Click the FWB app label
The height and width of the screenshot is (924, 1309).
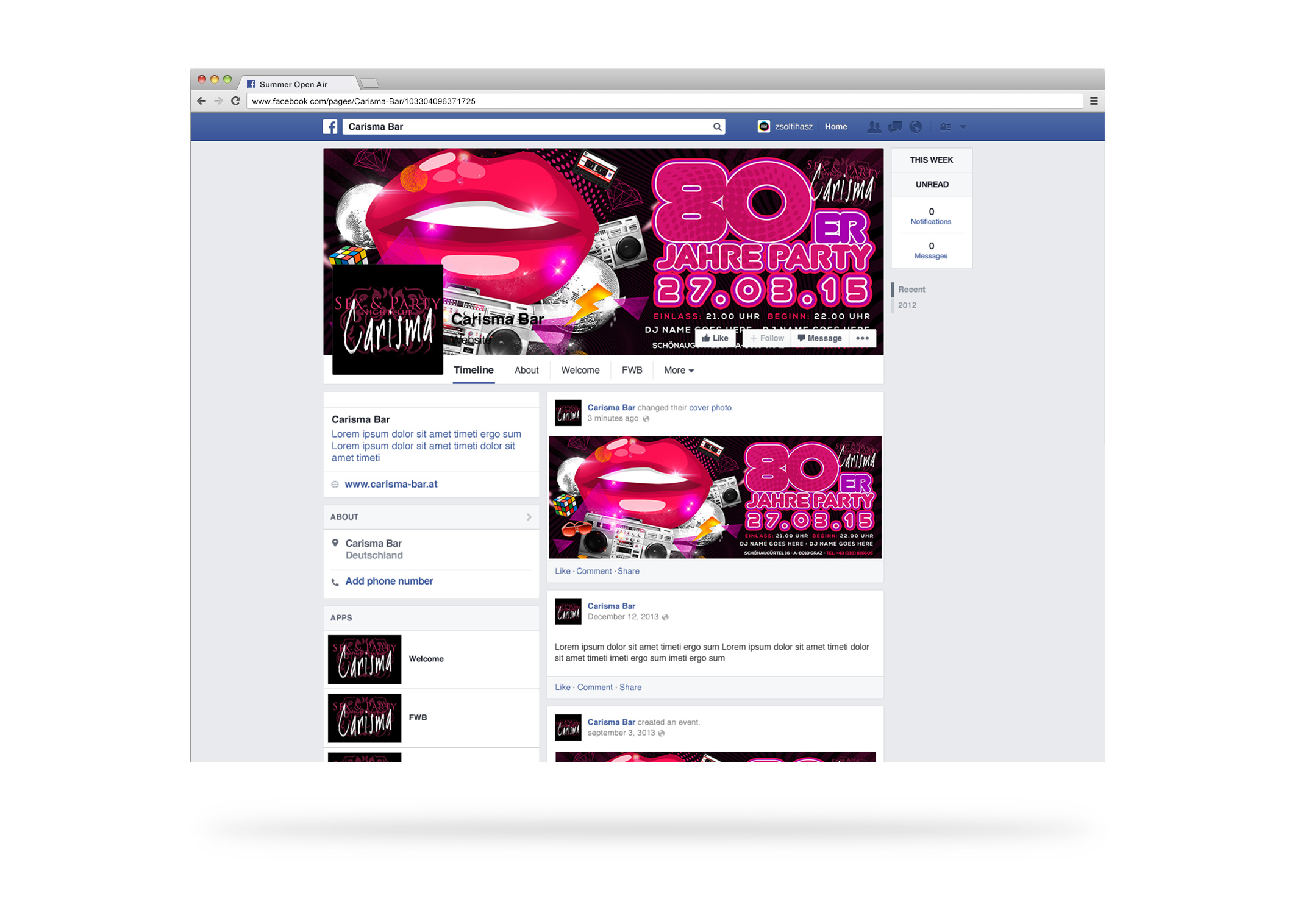coord(418,717)
